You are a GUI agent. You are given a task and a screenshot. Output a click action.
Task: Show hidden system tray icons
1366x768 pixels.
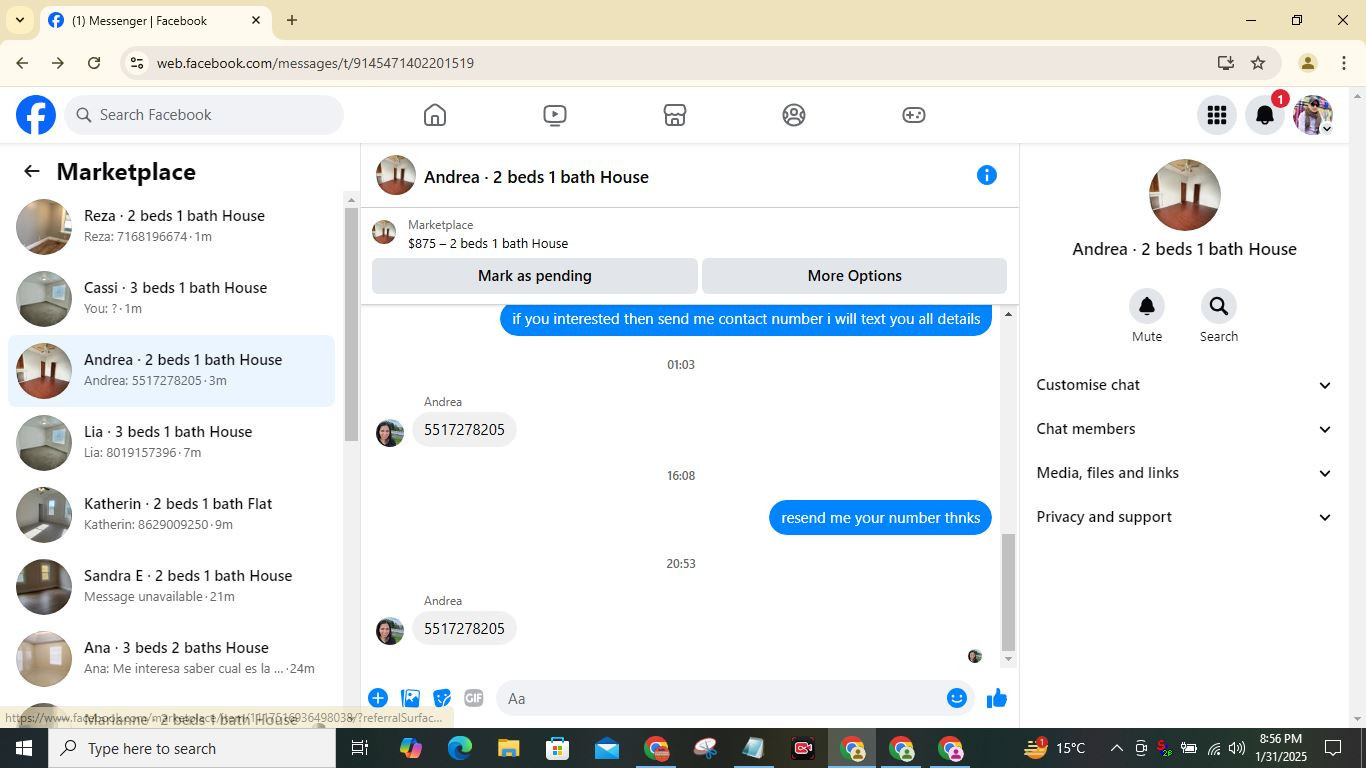click(1116, 748)
